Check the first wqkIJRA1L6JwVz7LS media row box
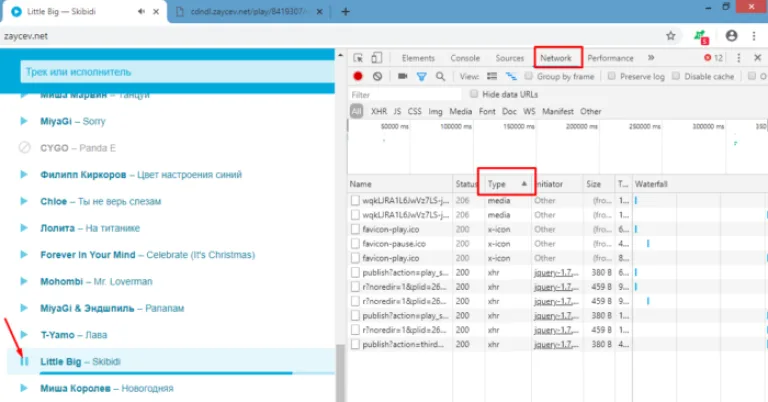The height and width of the screenshot is (402, 768). point(355,200)
